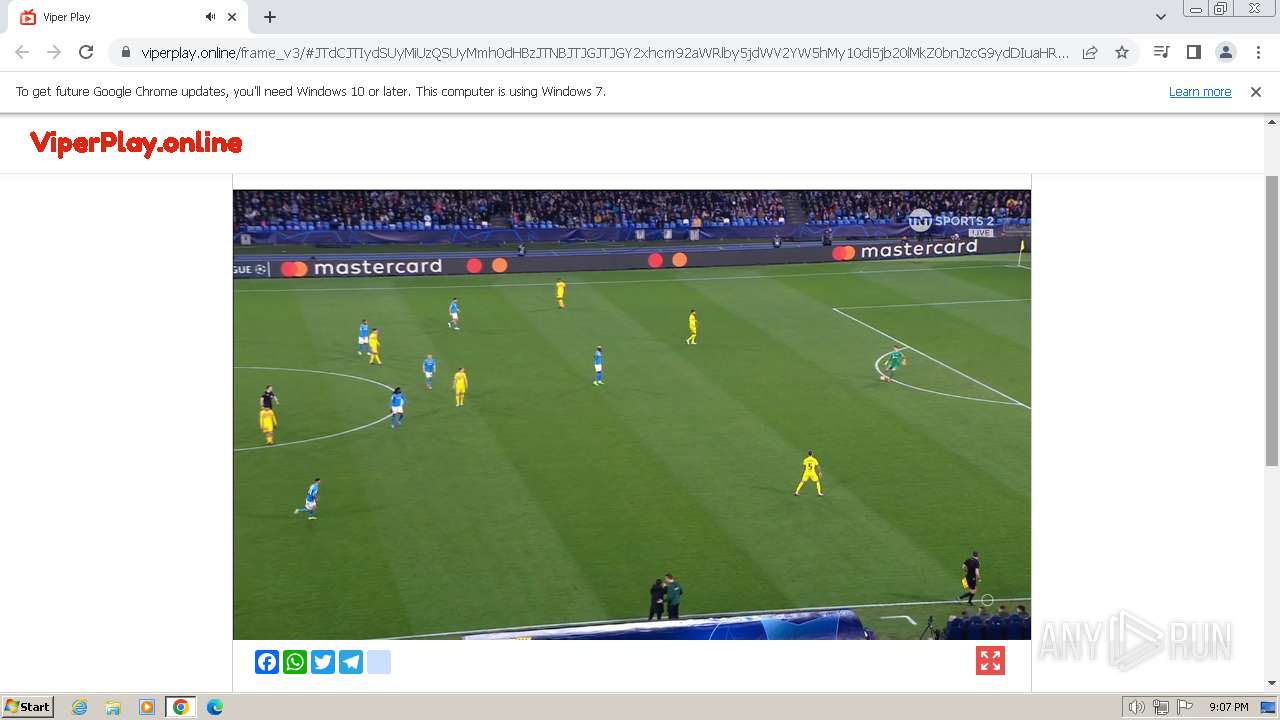Toggle the browser side panel
This screenshot has width=1280, height=720.
[x=1193, y=52]
